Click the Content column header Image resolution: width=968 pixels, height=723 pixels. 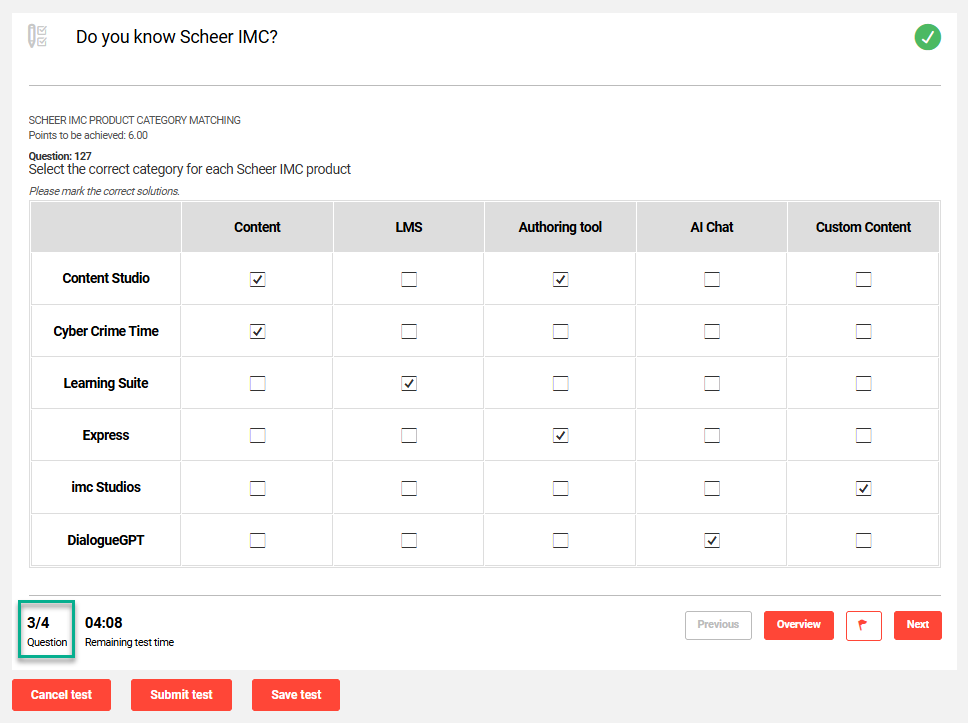[257, 227]
